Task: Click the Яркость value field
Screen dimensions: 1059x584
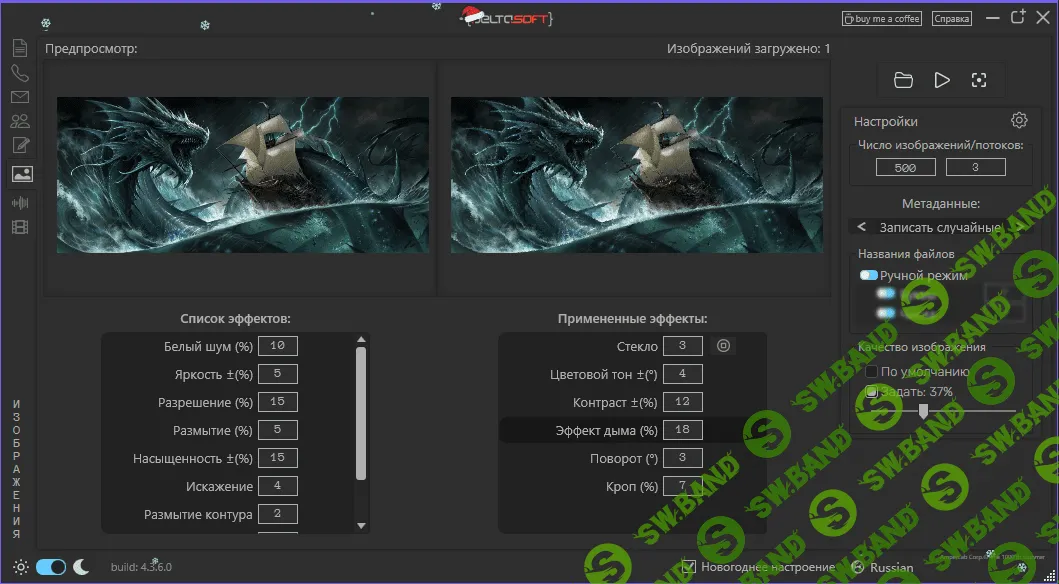Action: click(278, 374)
